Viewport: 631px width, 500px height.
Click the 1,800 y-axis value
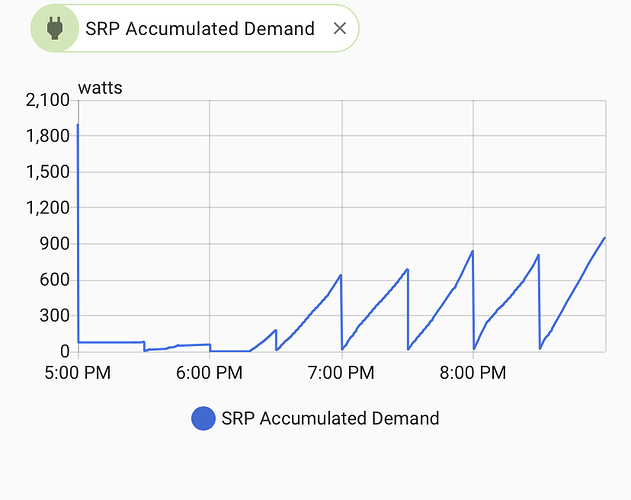click(48, 136)
